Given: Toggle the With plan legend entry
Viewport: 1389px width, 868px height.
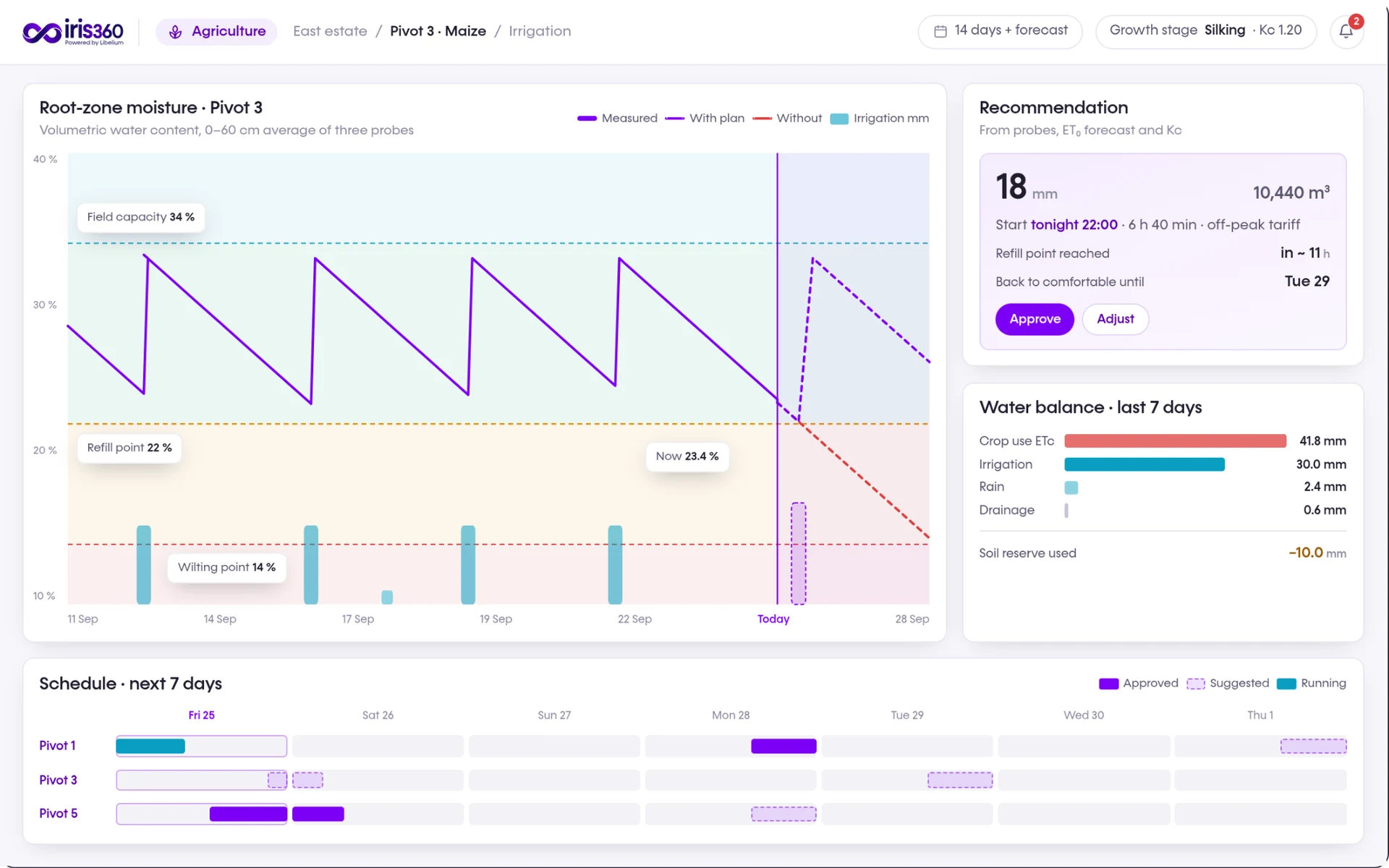Looking at the screenshot, I should [x=705, y=118].
